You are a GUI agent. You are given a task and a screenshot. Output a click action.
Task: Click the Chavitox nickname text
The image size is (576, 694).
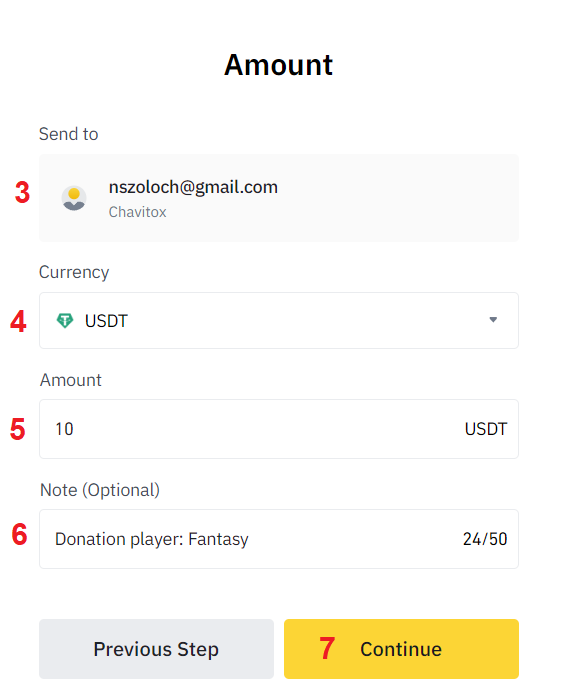click(137, 212)
